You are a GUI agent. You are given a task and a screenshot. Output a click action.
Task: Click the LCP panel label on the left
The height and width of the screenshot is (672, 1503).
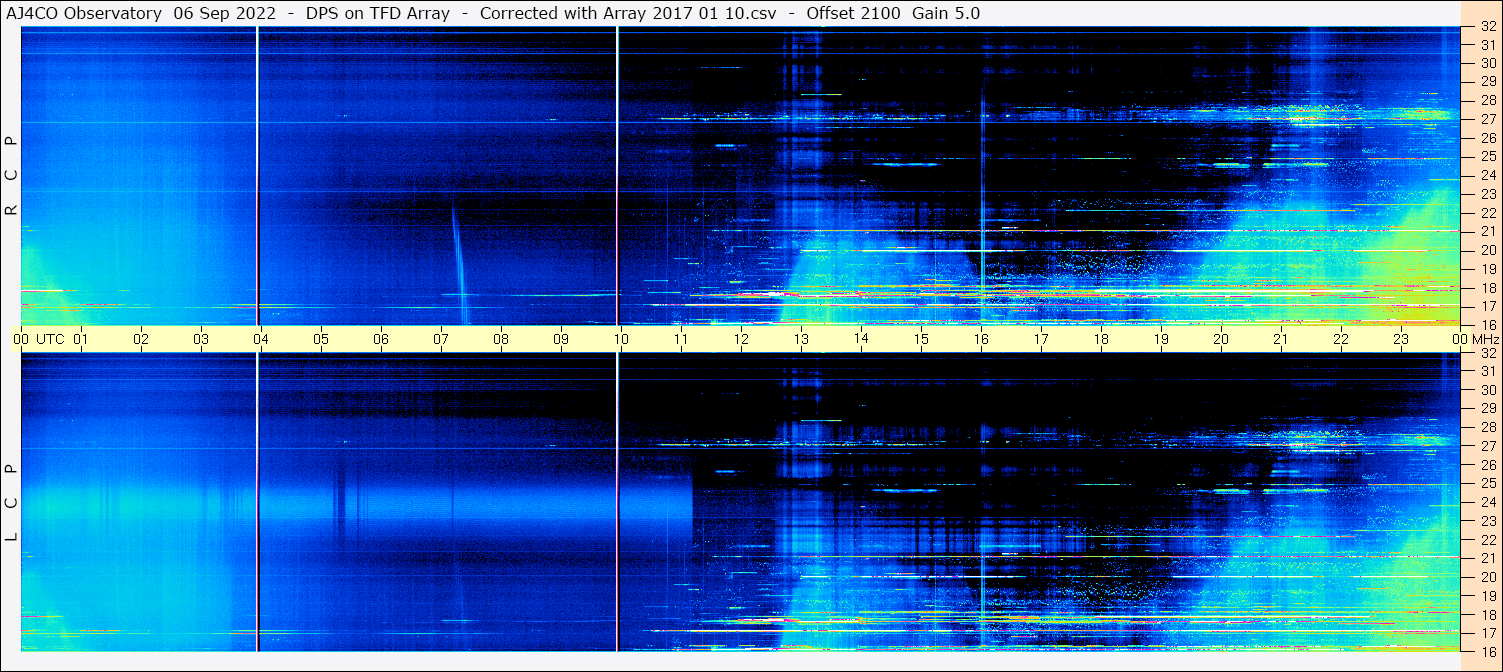12,502
